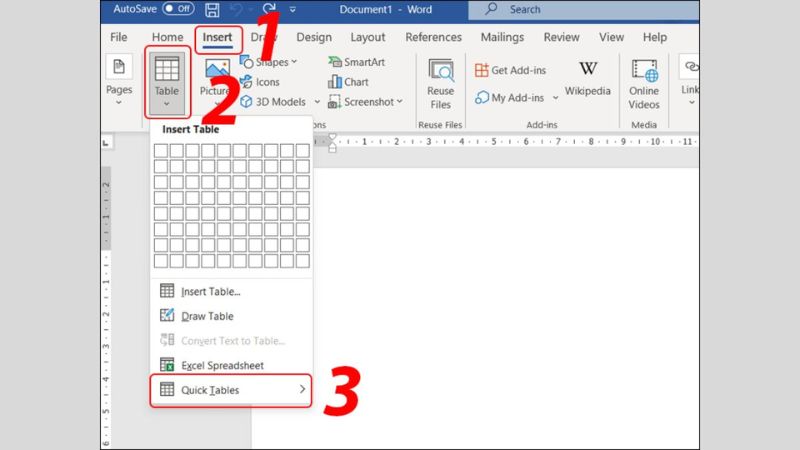Open the Help tab
The image size is (800, 450).
[655, 37]
